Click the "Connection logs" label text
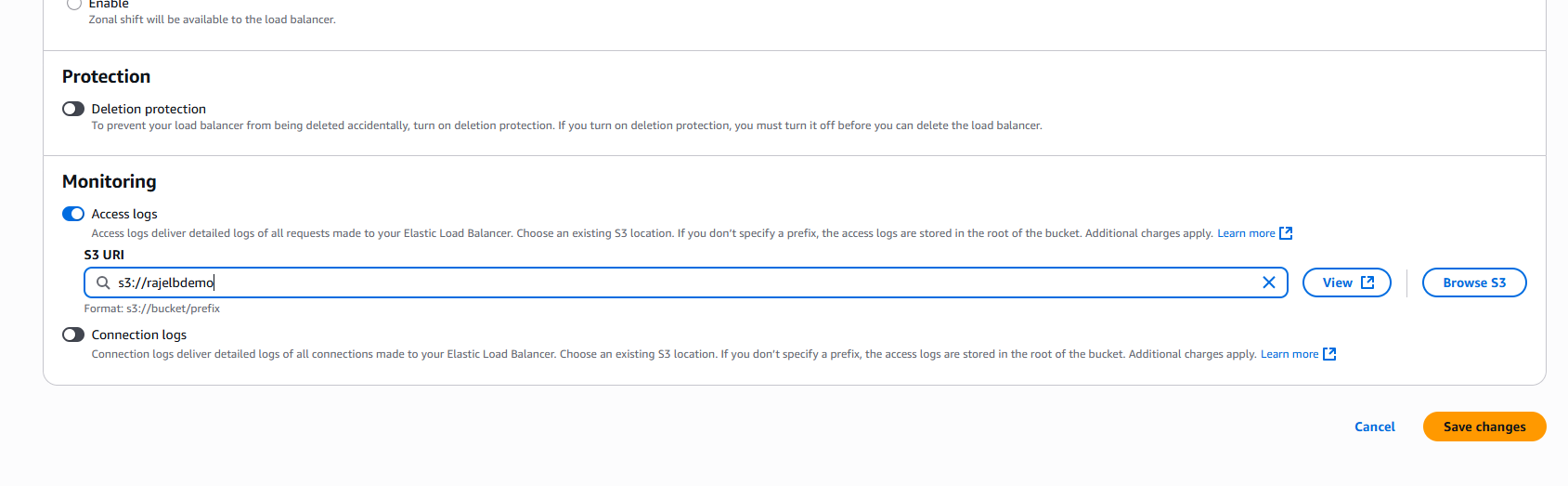1568x486 pixels. pyautogui.click(x=138, y=335)
